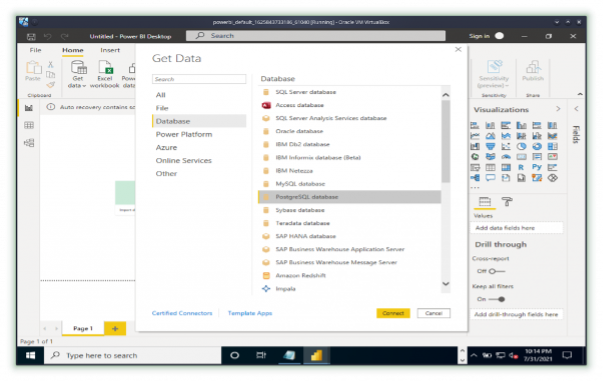The height and width of the screenshot is (382, 604).
Task: Open the Template Apps link
Action: [250, 313]
